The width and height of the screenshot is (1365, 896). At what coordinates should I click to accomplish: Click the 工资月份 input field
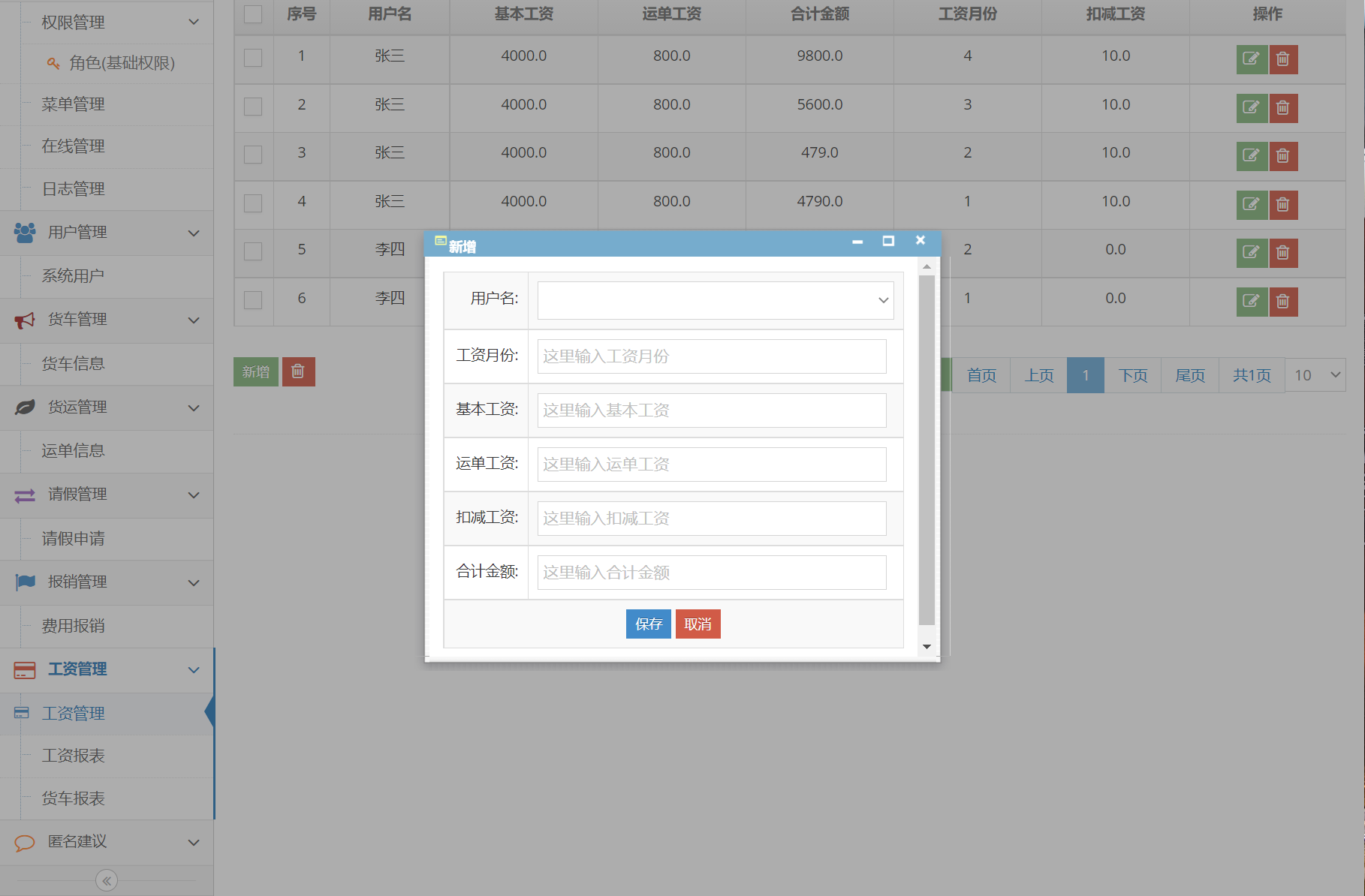click(x=710, y=356)
